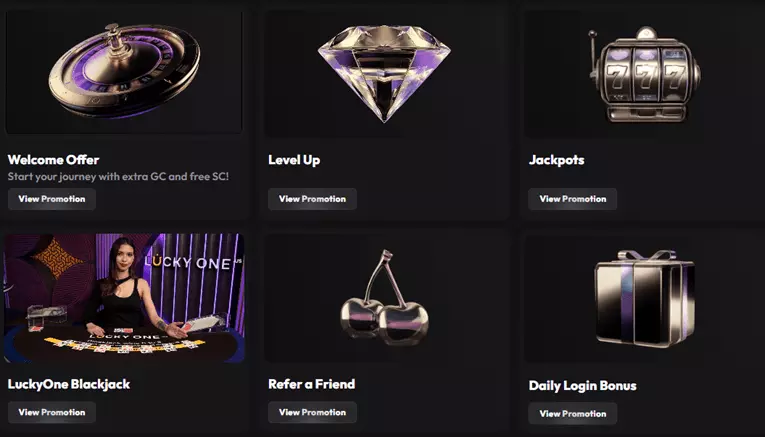Click the Level Up title
Image resolution: width=765 pixels, height=437 pixels.
tap(294, 160)
